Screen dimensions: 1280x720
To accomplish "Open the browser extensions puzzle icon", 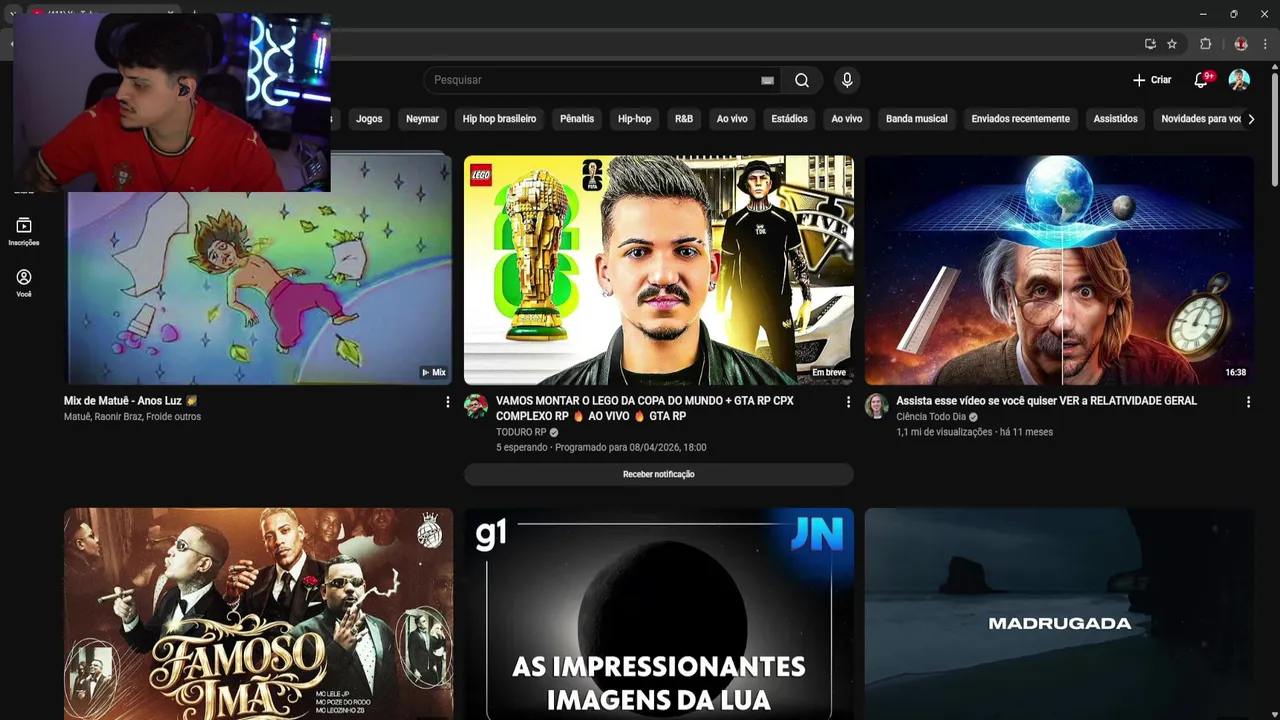I will 1205,44.
